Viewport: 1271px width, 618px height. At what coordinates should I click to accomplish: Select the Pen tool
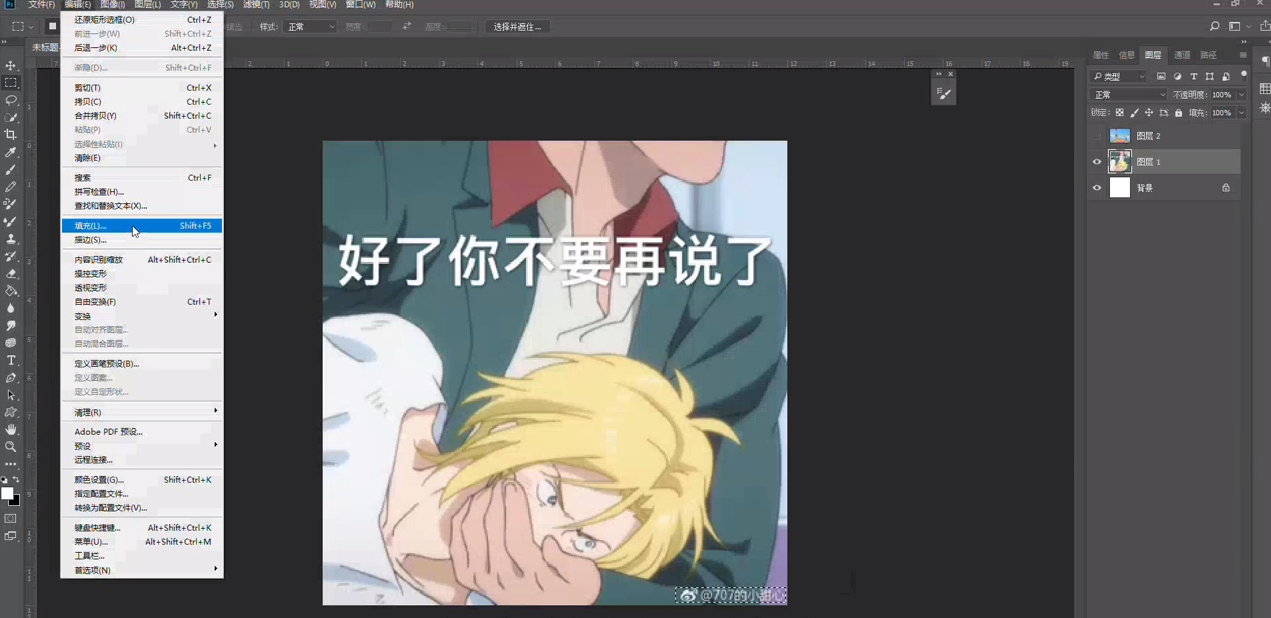pyautogui.click(x=11, y=378)
